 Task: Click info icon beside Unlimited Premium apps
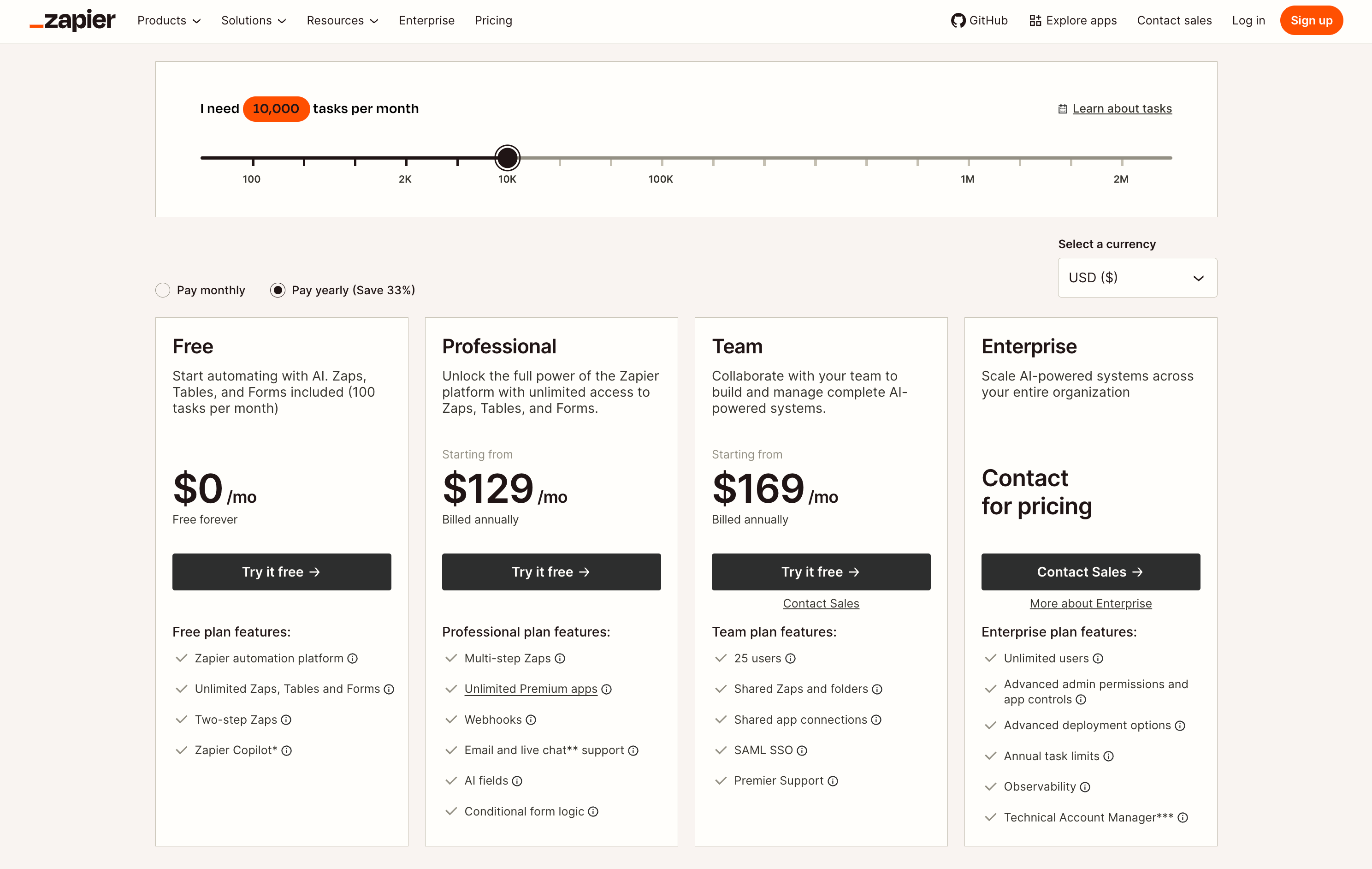point(607,690)
